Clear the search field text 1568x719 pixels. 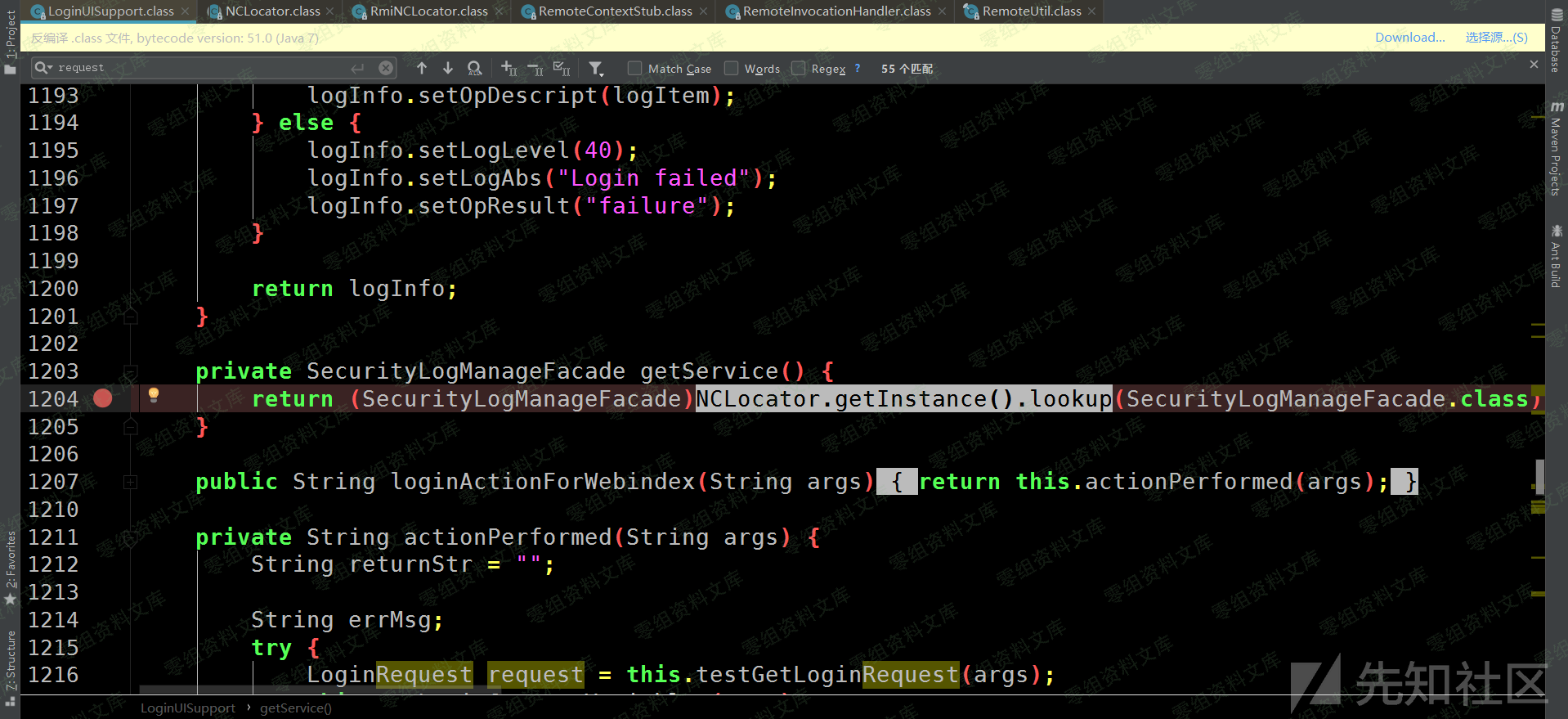[386, 68]
